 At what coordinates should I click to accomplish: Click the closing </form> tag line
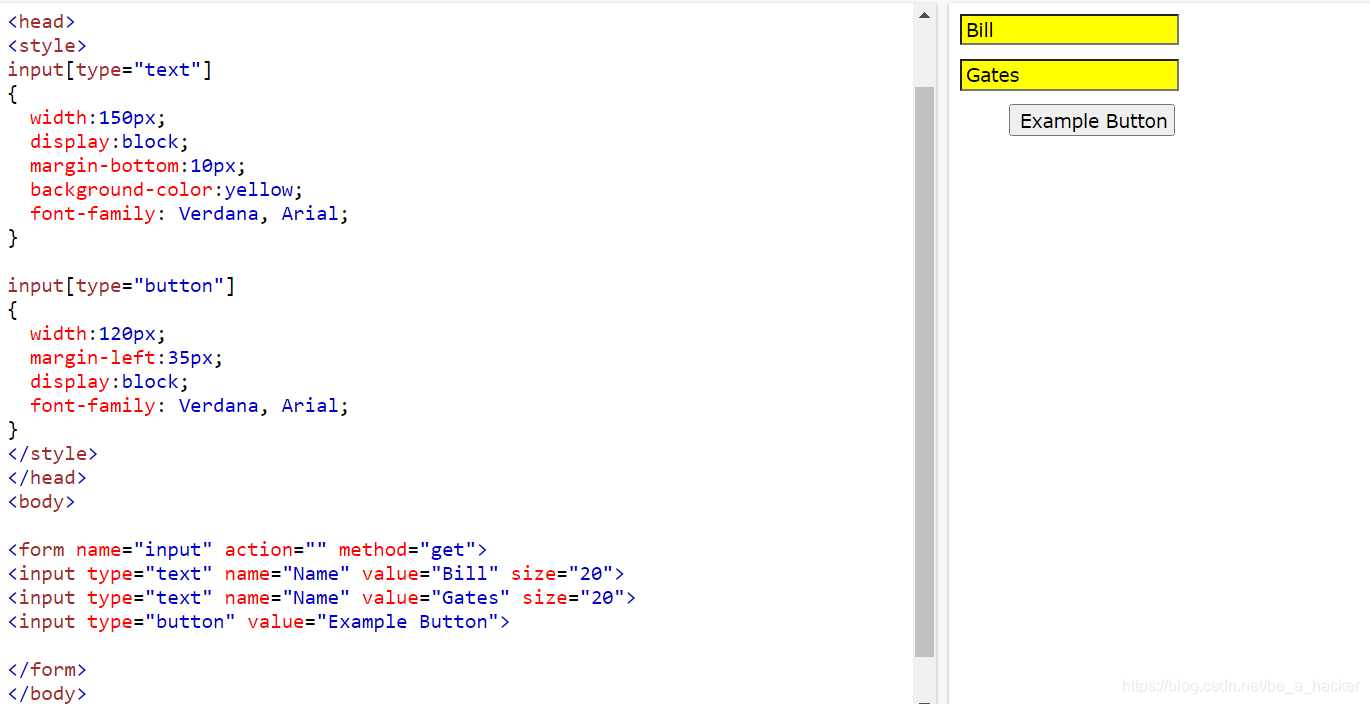tap(47, 670)
